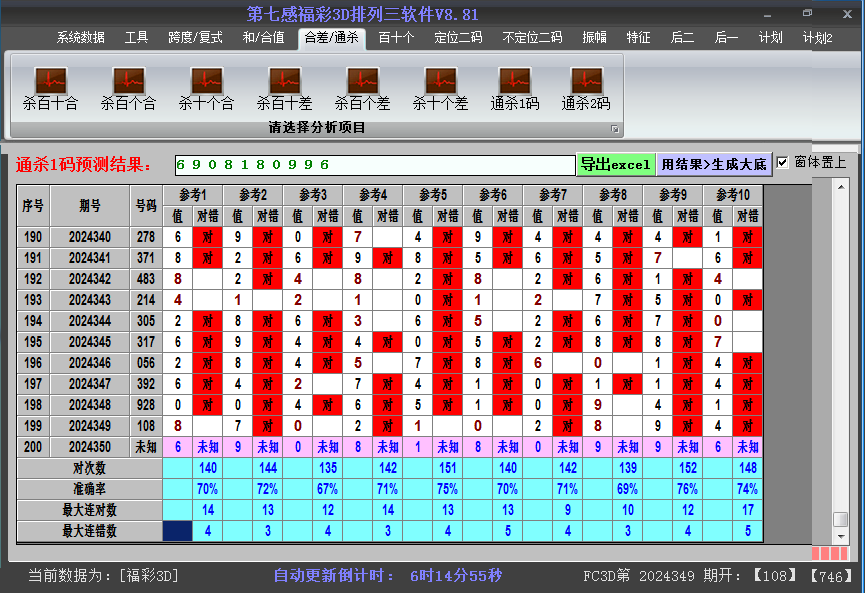Select the row for period 2024344

(x=389, y=321)
